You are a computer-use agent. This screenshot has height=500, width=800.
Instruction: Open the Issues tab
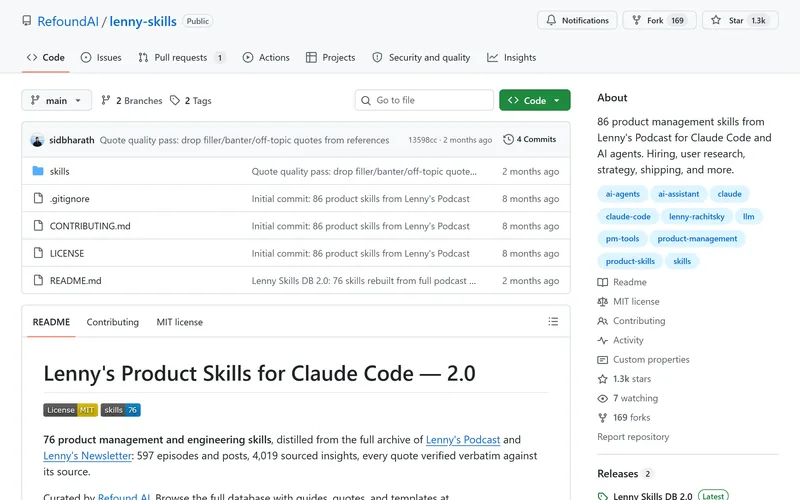[101, 57]
